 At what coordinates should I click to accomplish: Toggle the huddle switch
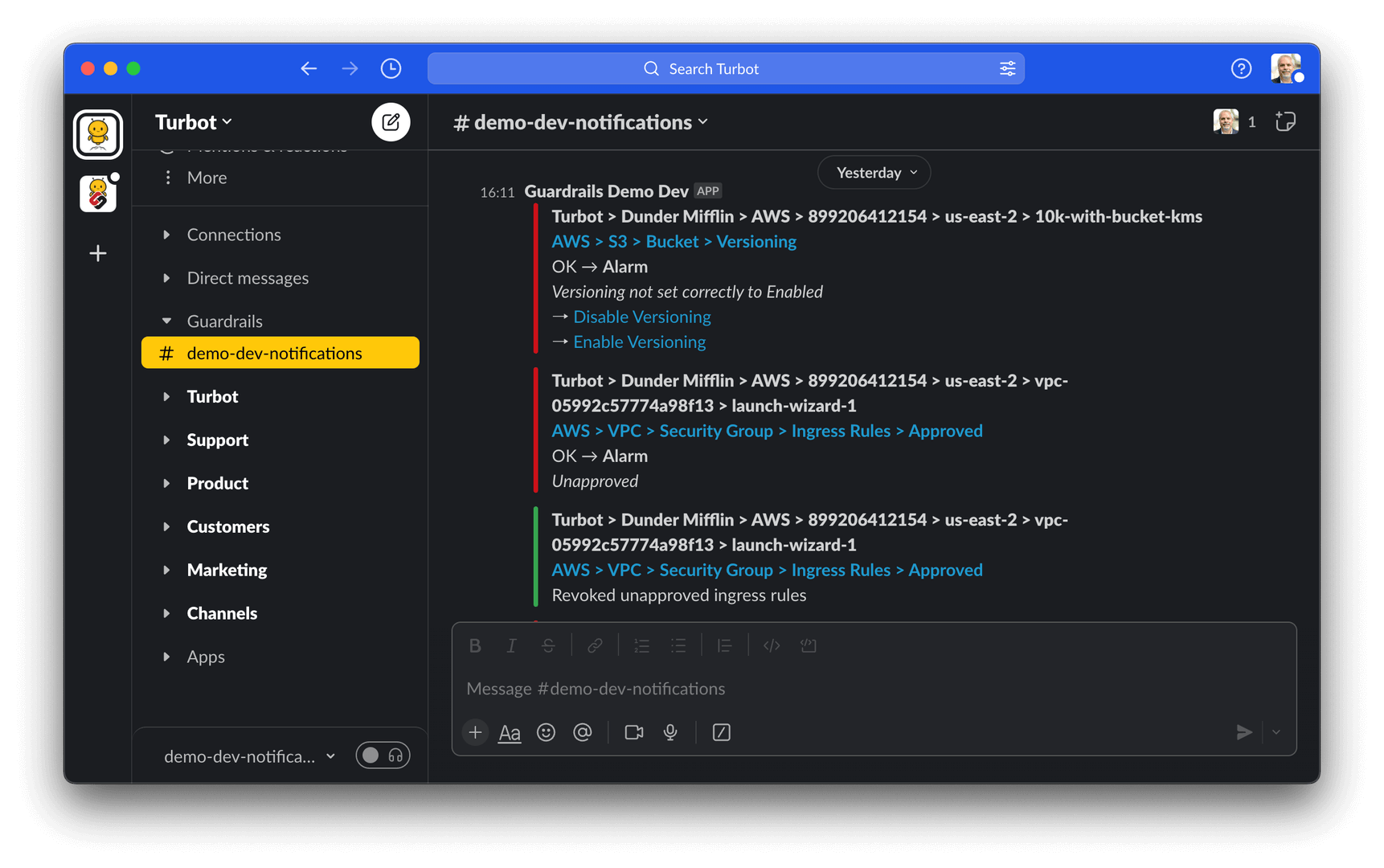coord(383,755)
